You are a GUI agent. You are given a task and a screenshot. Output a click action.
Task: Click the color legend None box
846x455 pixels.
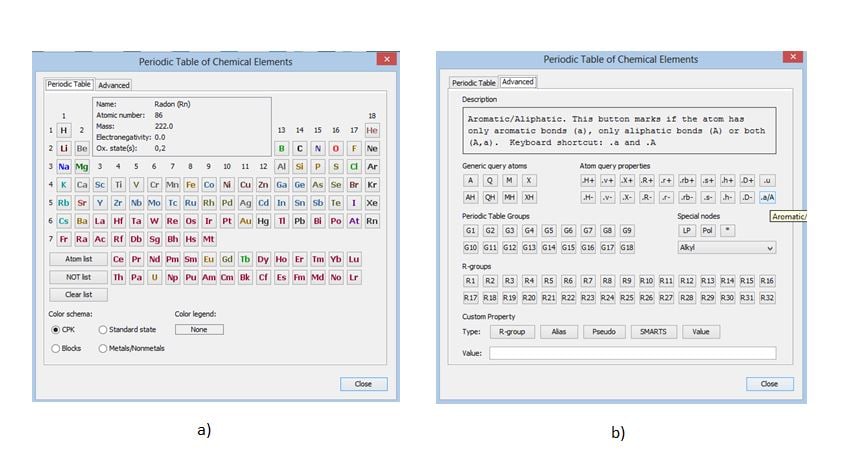(199, 329)
